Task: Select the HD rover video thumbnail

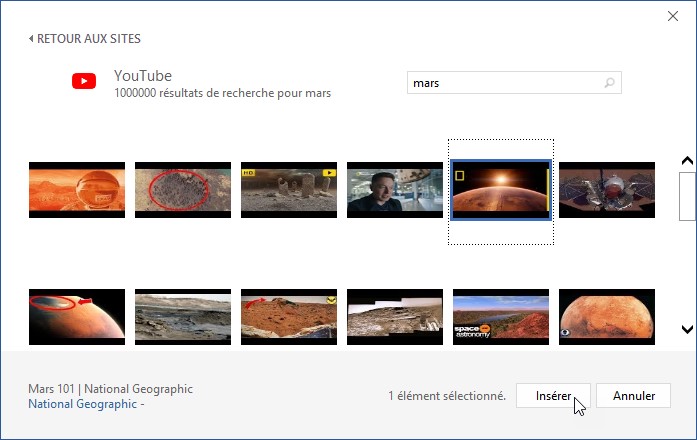Action: click(x=289, y=190)
